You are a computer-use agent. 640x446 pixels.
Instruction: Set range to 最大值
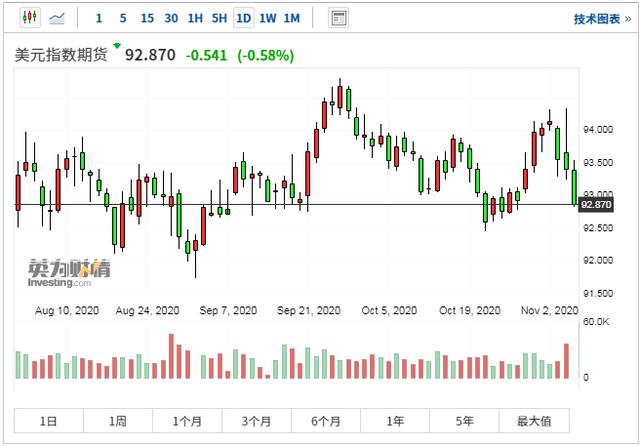534,421
